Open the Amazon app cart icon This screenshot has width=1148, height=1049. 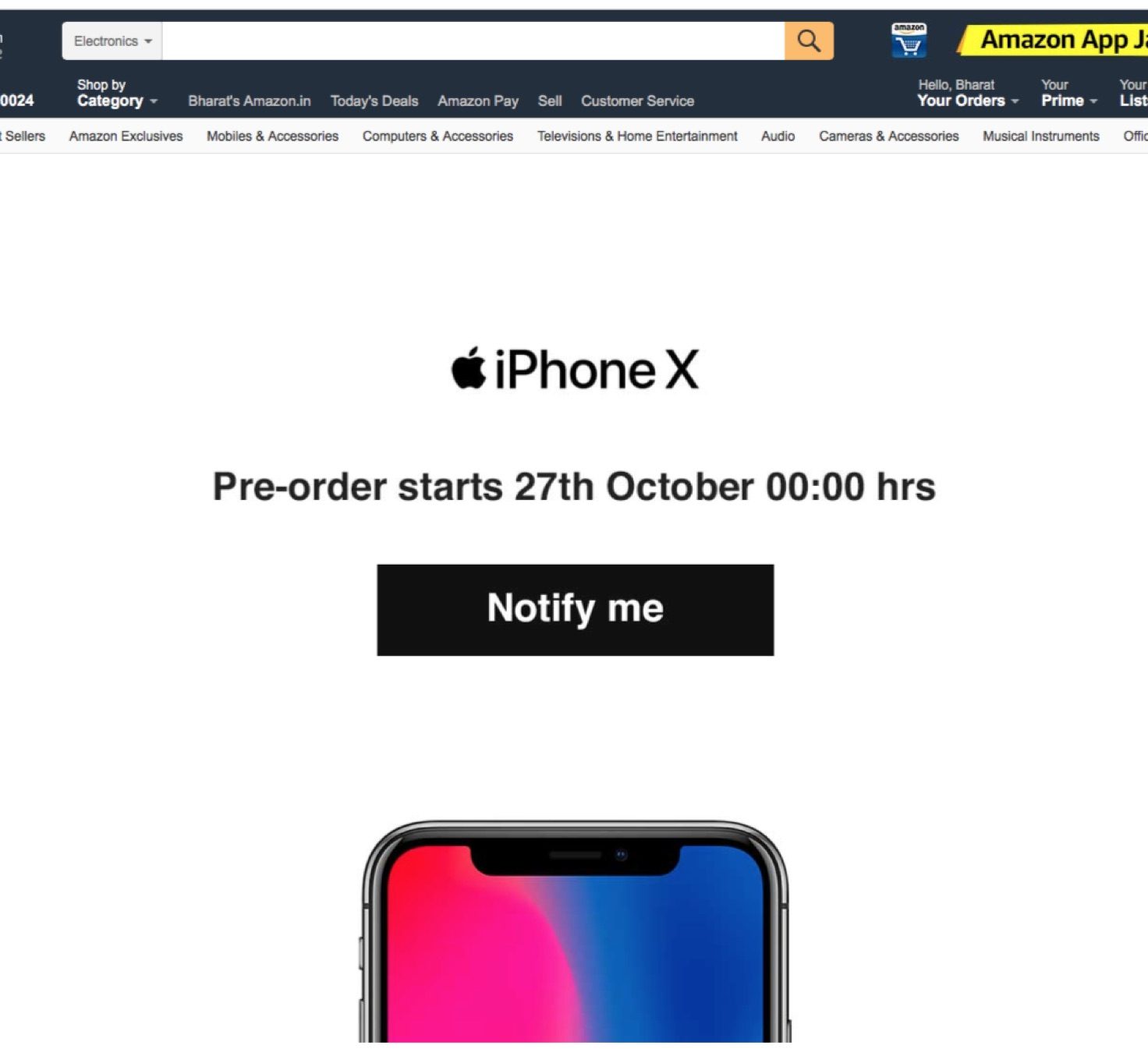point(909,41)
